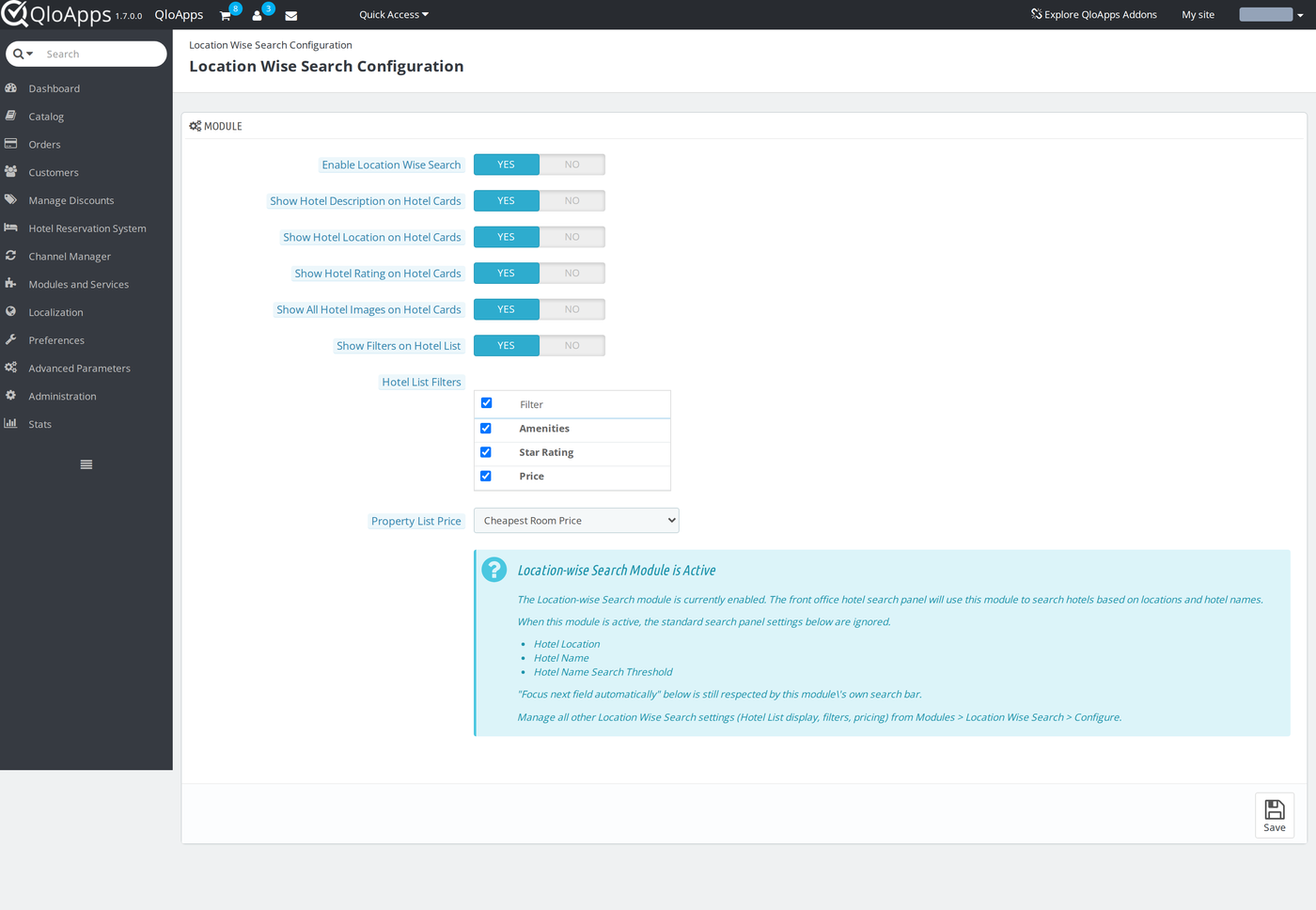
Task: Uncheck the Star Rating filter checkbox
Action: 486,452
